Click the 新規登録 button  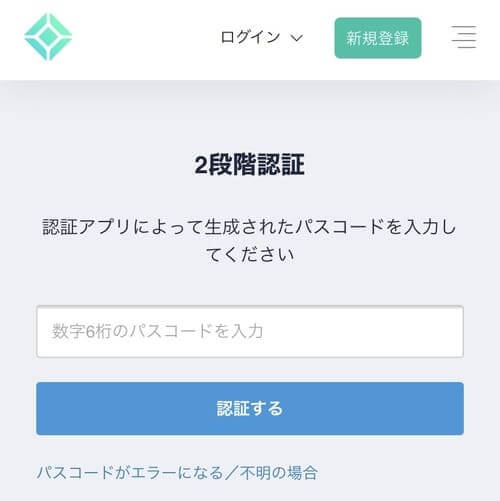pyautogui.click(x=378, y=38)
